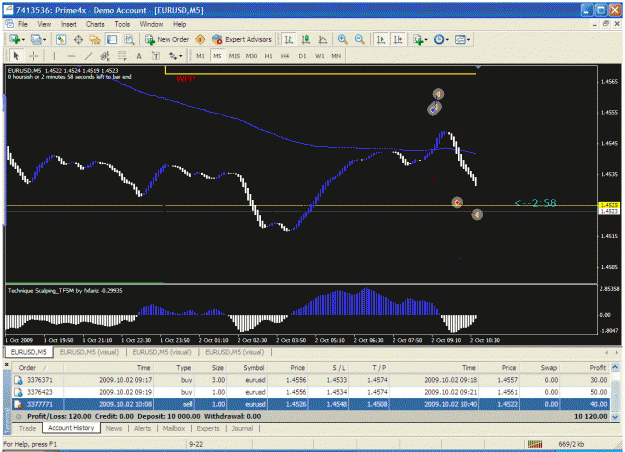Switch to M30 timeframe

tap(251, 56)
